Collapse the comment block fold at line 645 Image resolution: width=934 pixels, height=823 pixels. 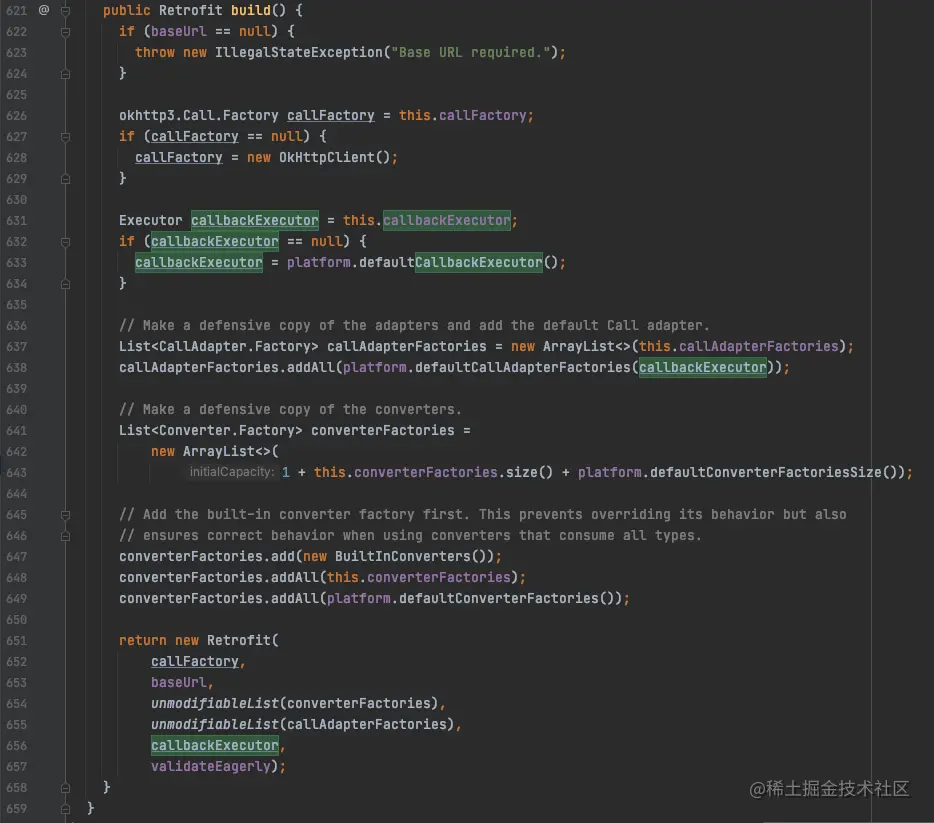(66, 515)
